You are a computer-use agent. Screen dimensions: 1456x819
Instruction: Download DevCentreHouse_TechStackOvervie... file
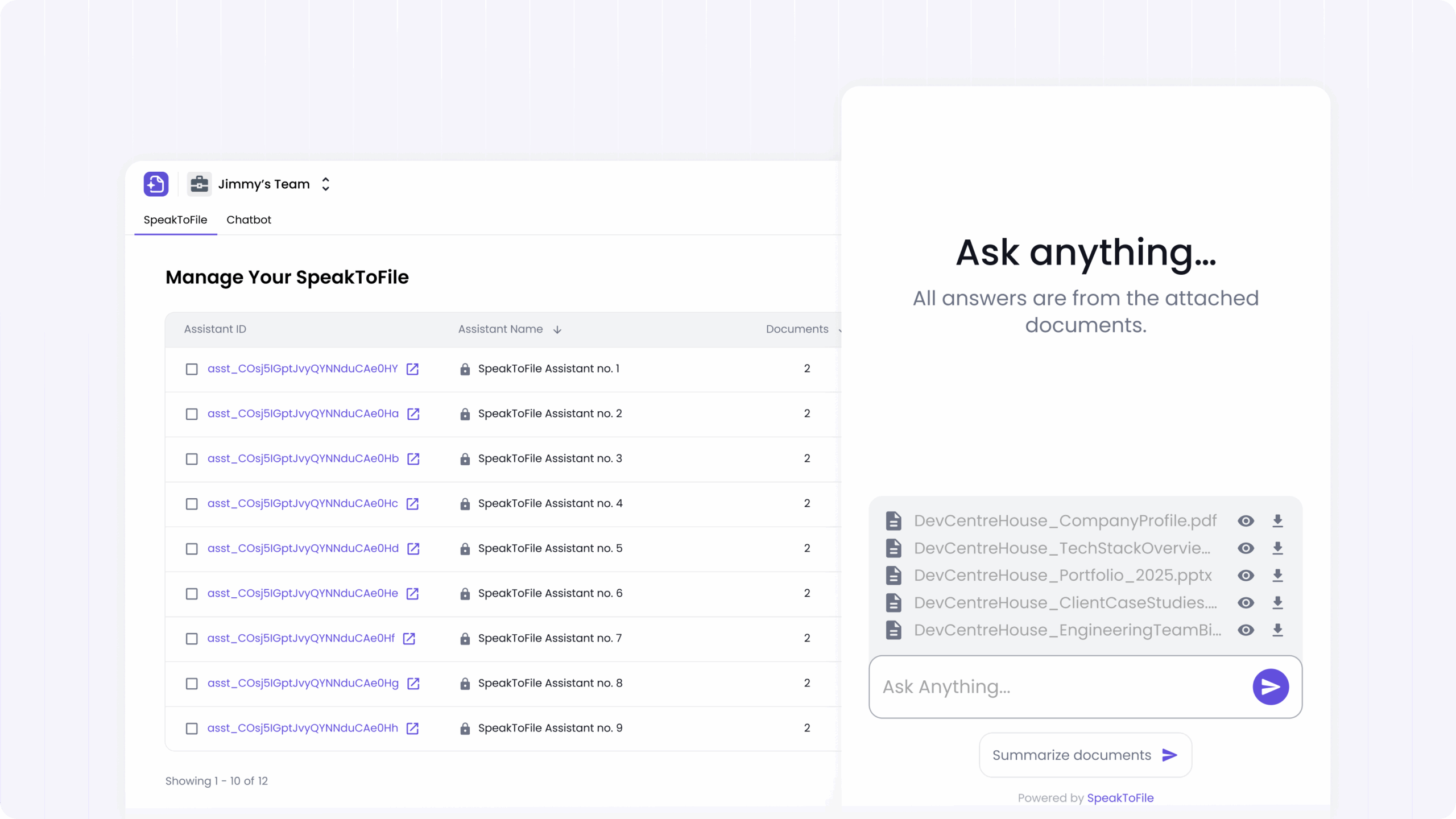(1277, 548)
